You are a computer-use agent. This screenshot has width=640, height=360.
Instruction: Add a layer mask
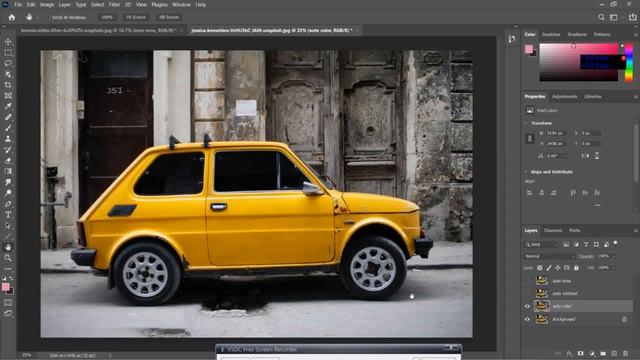click(x=580, y=353)
